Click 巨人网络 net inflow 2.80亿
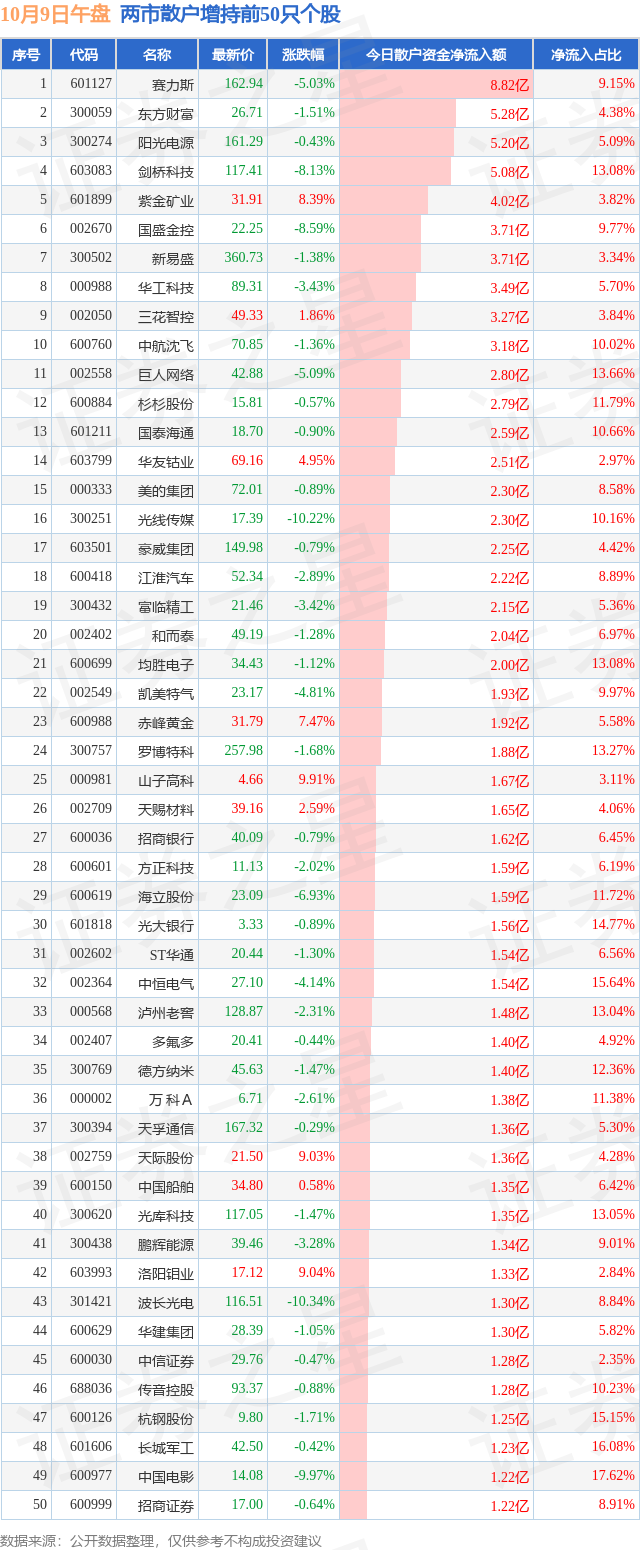The width and height of the screenshot is (640, 1550). [x=509, y=375]
